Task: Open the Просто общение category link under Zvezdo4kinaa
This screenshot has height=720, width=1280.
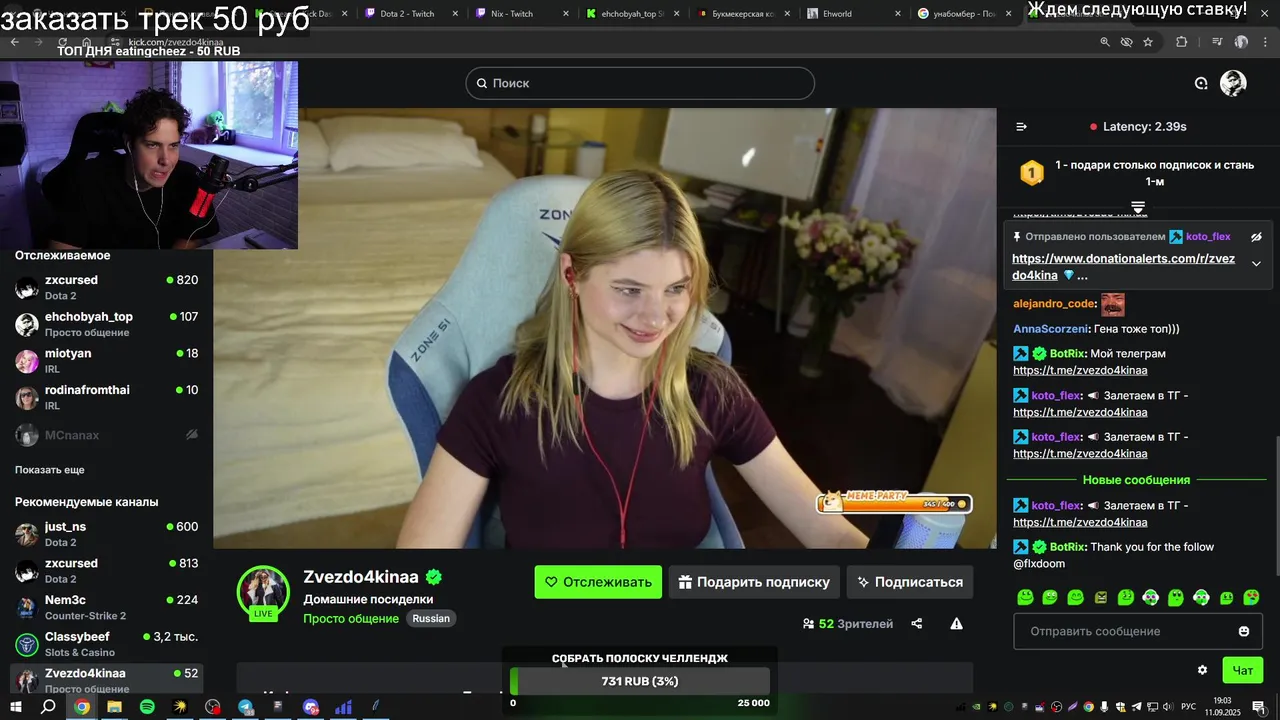Action: click(351, 618)
